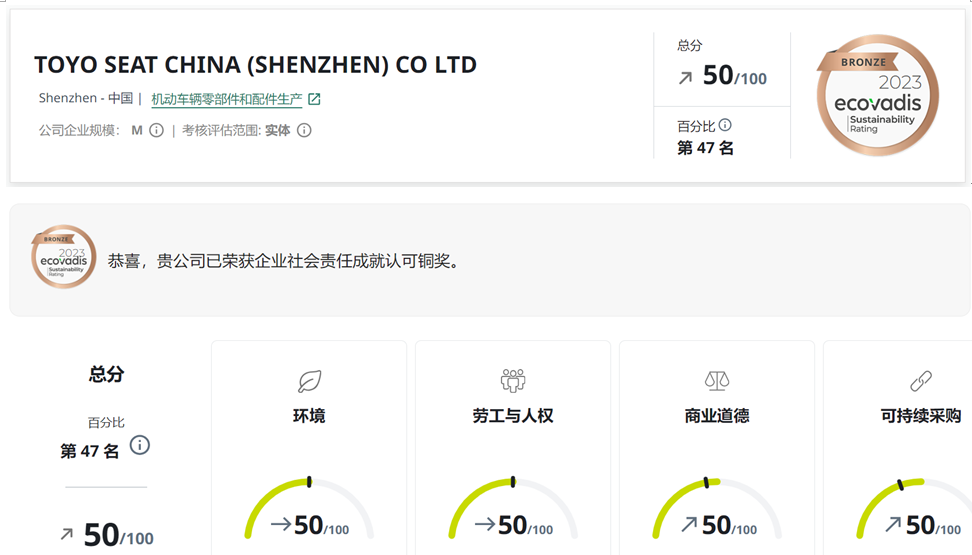
Task: Click the header 总分 50/100 score
Action: coord(722,77)
